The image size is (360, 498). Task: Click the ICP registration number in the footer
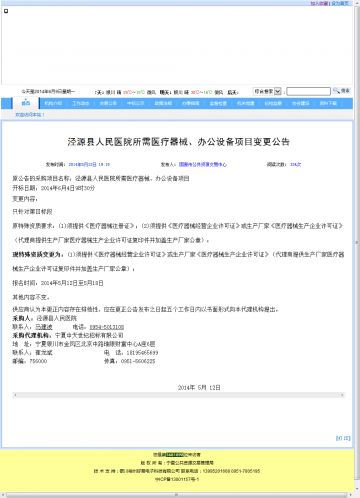coord(177,479)
